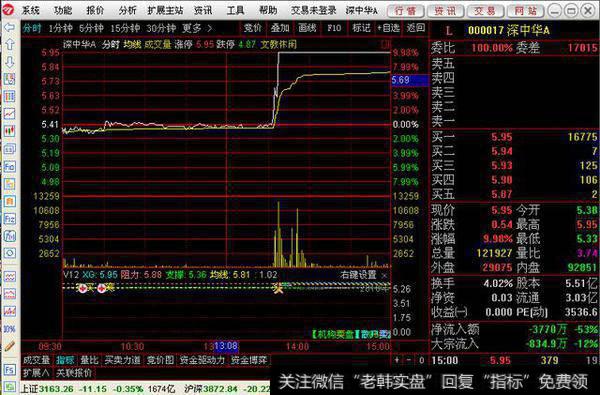The width and height of the screenshot is (600, 395).
Task: Select the 资金驱动力 bottom tab
Action: [x=202, y=360]
